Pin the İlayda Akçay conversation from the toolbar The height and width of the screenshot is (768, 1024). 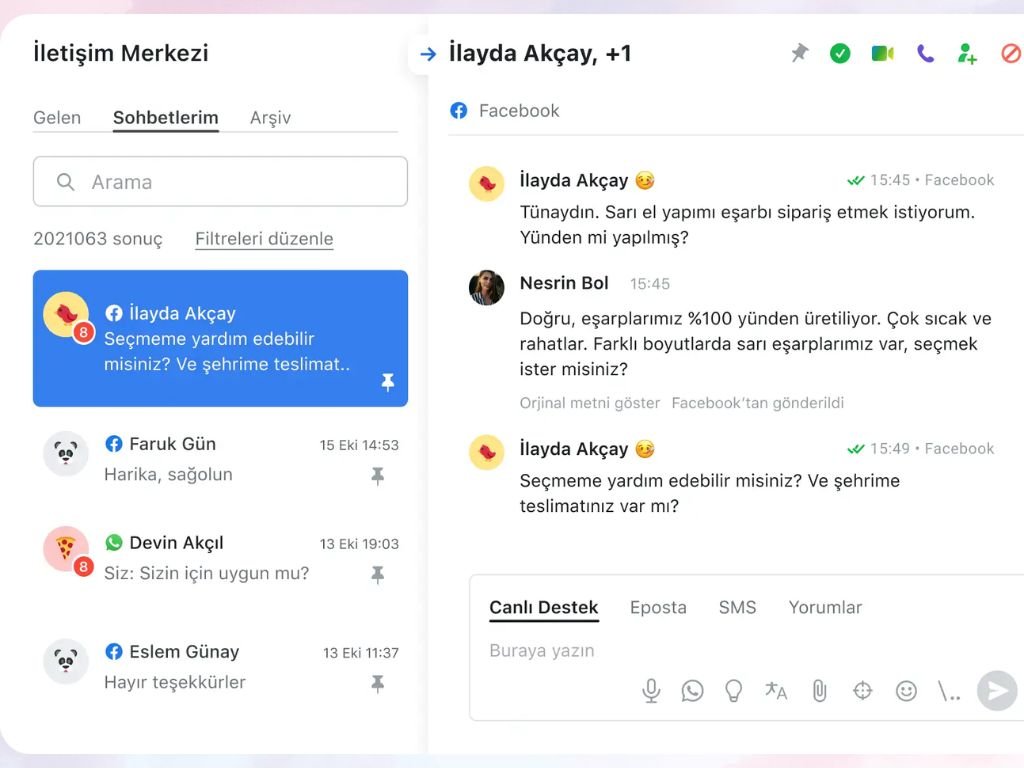click(x=798, y=53)
